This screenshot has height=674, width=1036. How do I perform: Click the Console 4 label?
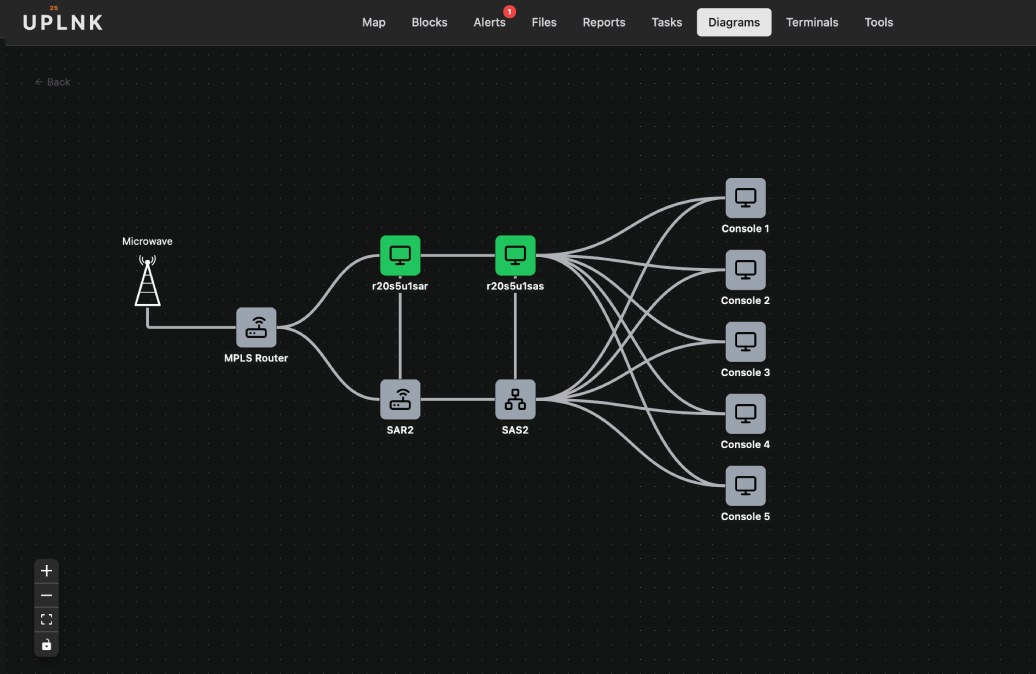tap(745, 445)
